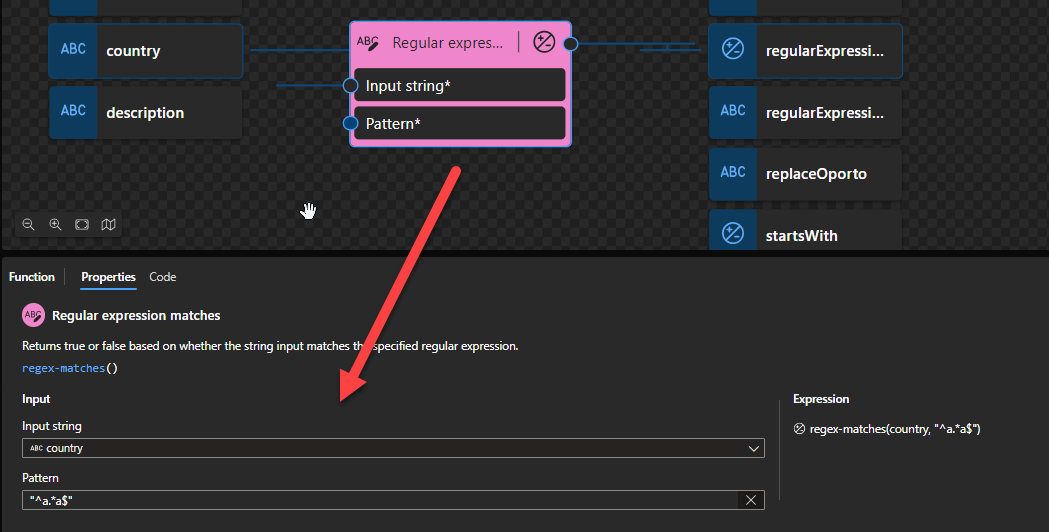Screen dimensions: 1049x532
Task: Select the Properties tab
Action: pyautogui.click(x=108, y=277)
